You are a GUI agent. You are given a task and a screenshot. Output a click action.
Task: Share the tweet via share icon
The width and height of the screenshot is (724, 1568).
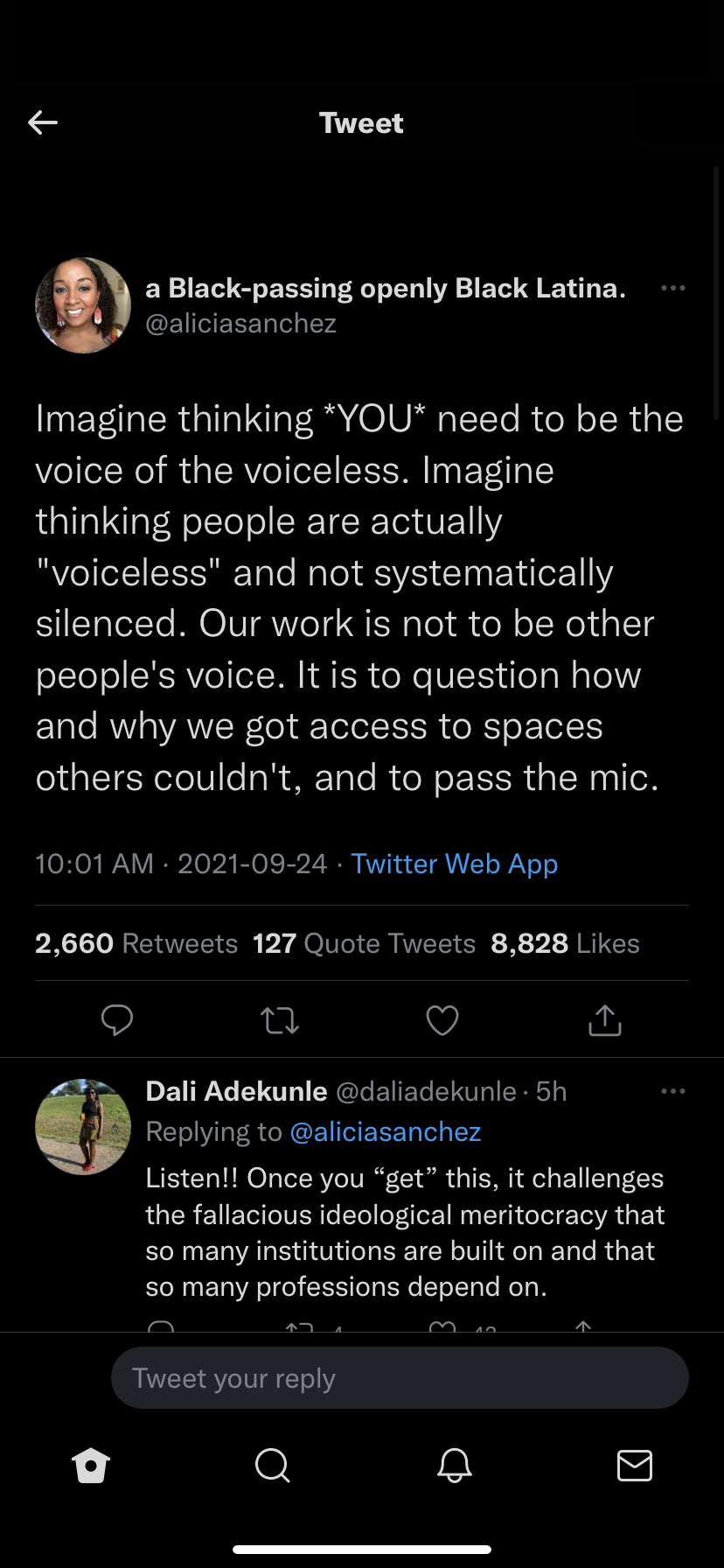point(605,1020)
